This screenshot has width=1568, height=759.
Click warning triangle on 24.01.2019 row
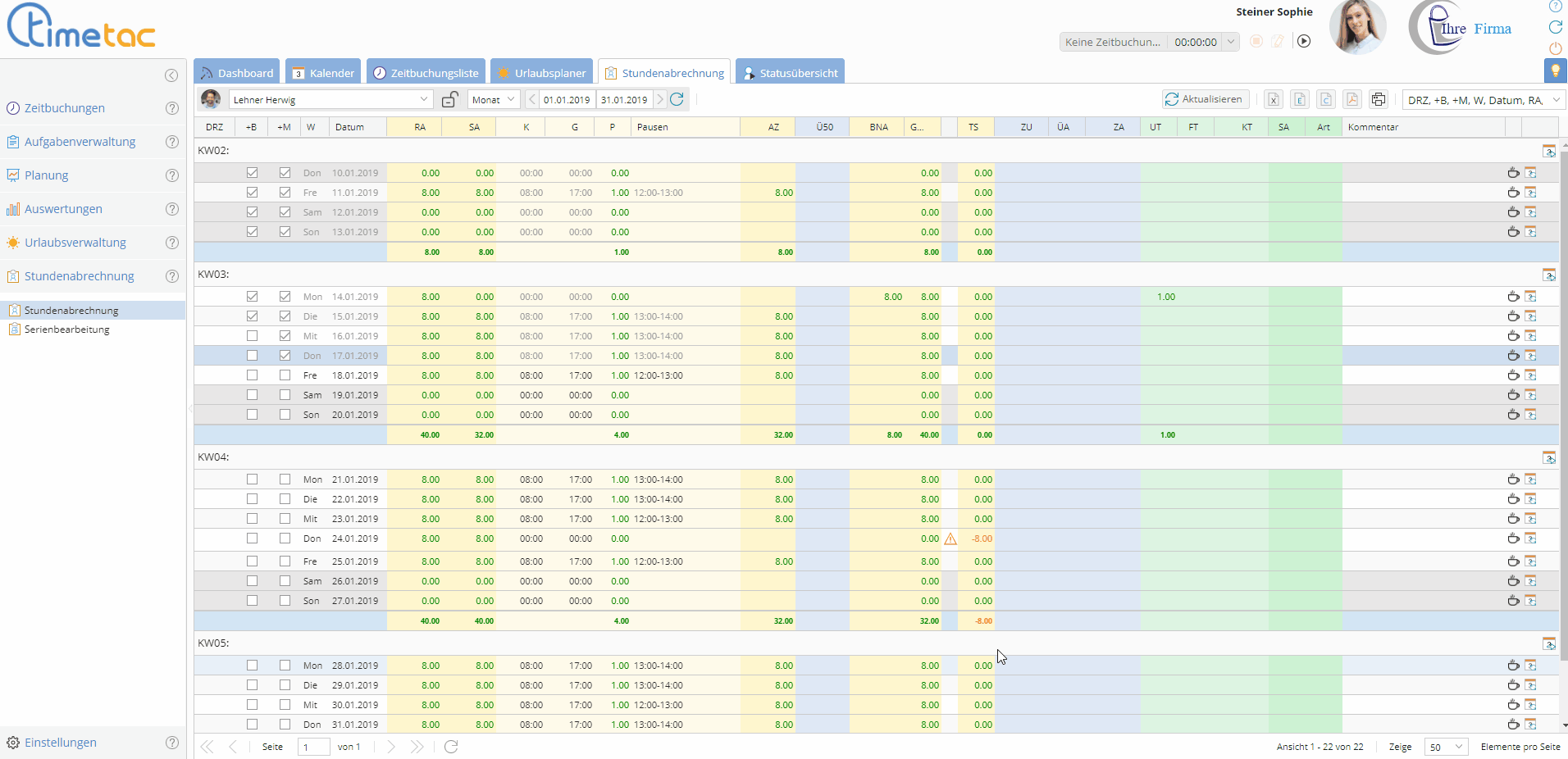click(x=950, y=539)
